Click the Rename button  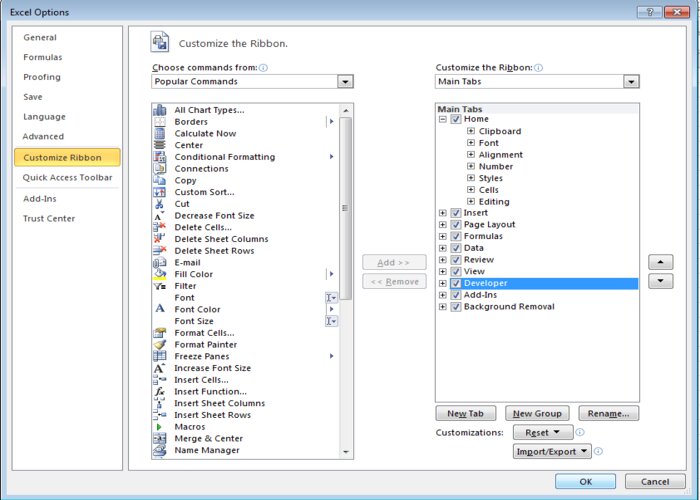click(608, 413)
